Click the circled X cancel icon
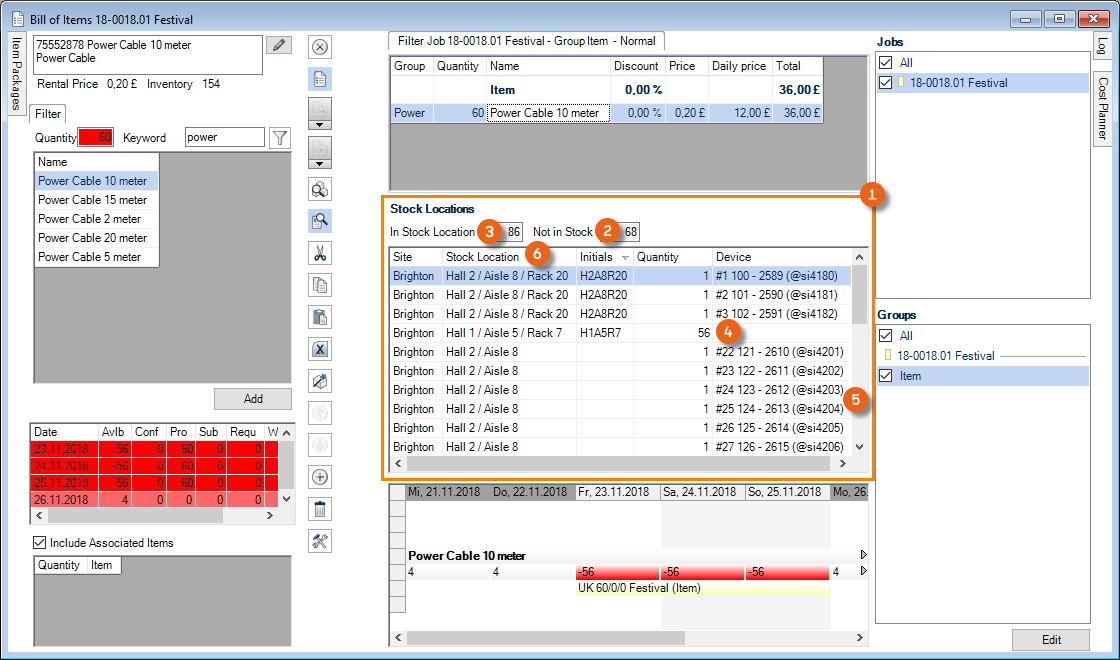 (320, 47)
